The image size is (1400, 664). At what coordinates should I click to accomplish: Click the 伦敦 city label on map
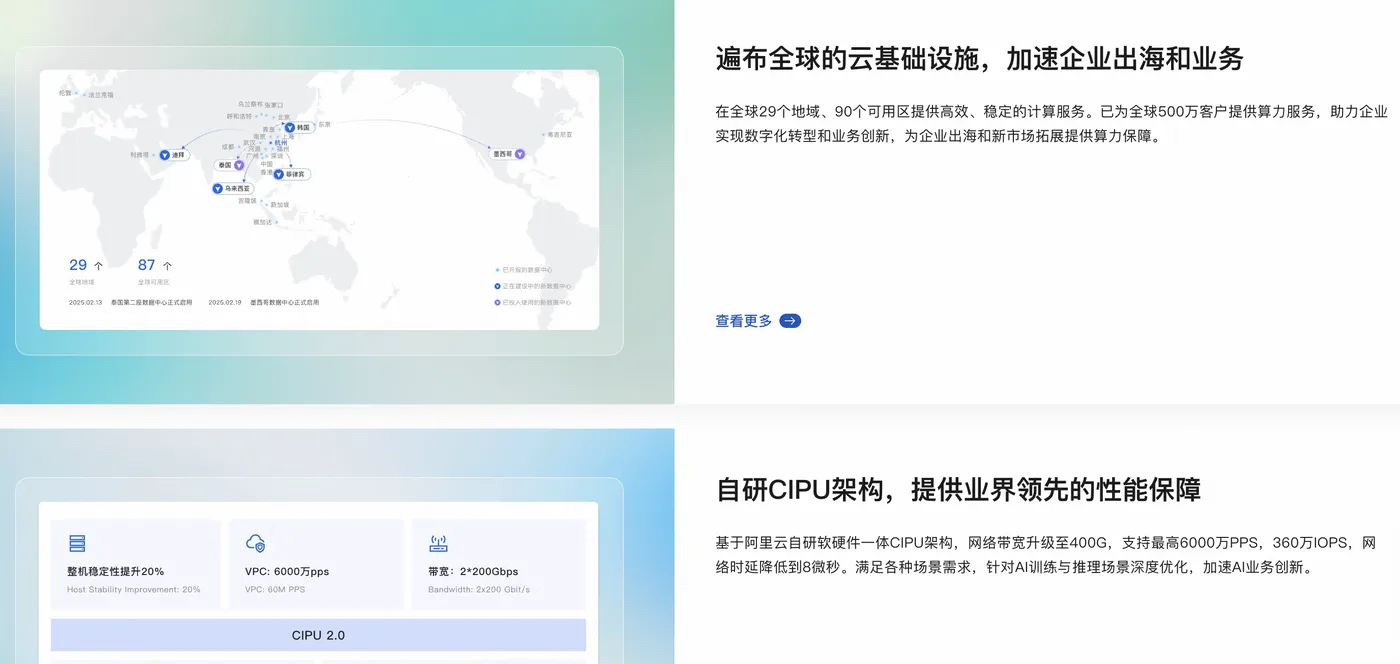65,93
